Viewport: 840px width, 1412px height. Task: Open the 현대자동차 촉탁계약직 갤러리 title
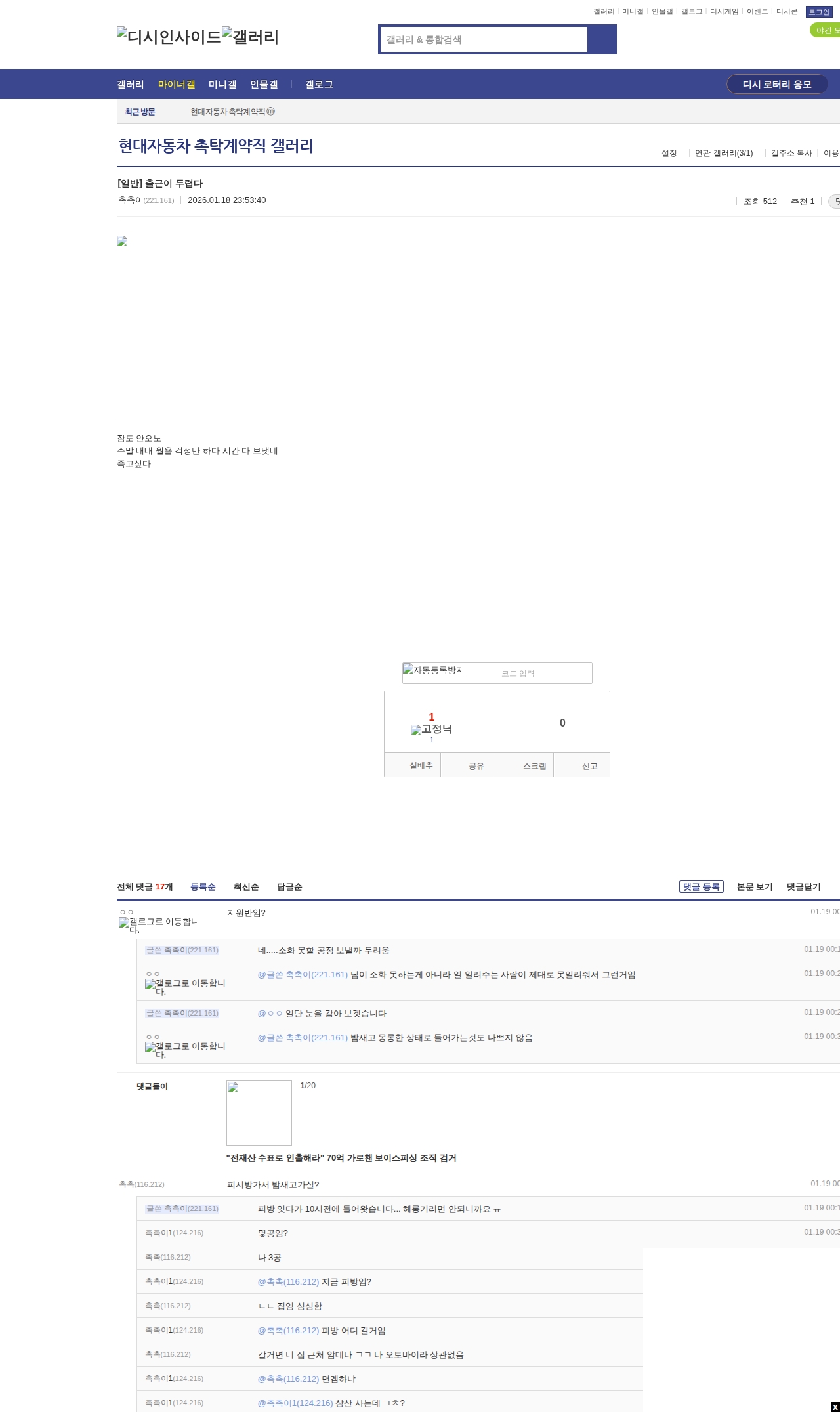[x=216, y=146]
